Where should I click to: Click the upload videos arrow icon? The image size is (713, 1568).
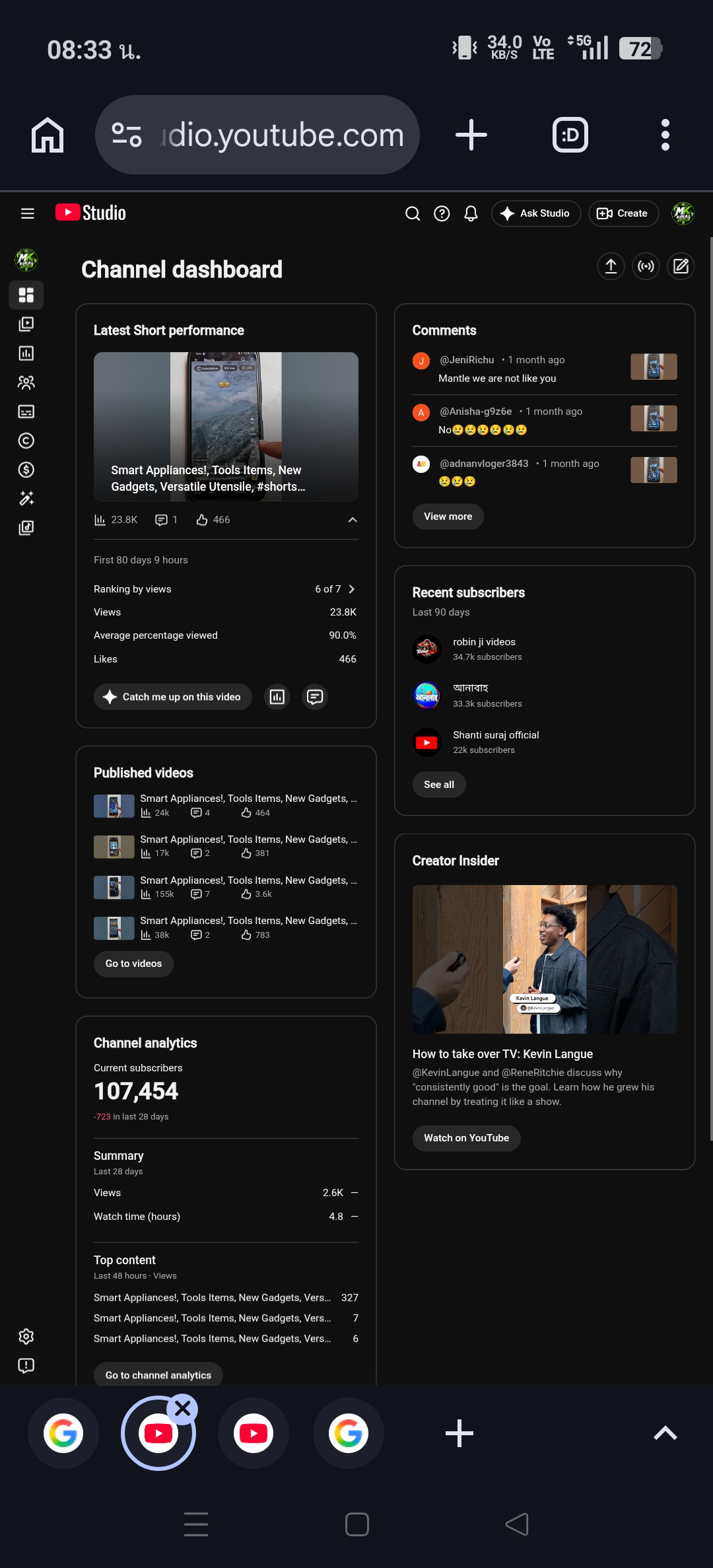click(611, 266)
